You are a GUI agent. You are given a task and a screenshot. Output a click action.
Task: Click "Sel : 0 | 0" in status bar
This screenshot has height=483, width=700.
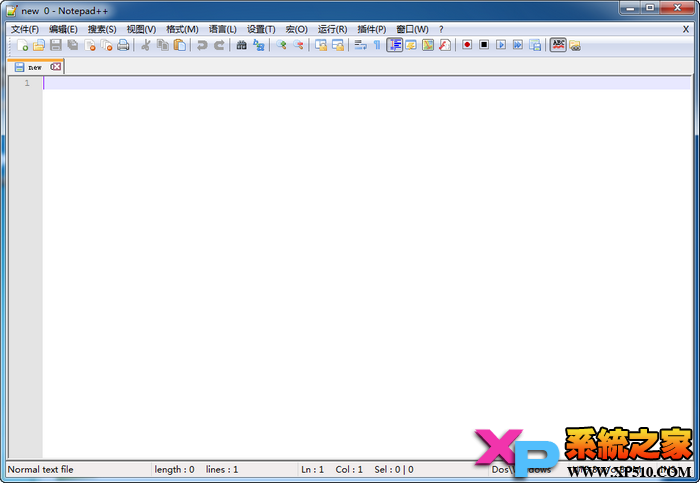(394, 470)
